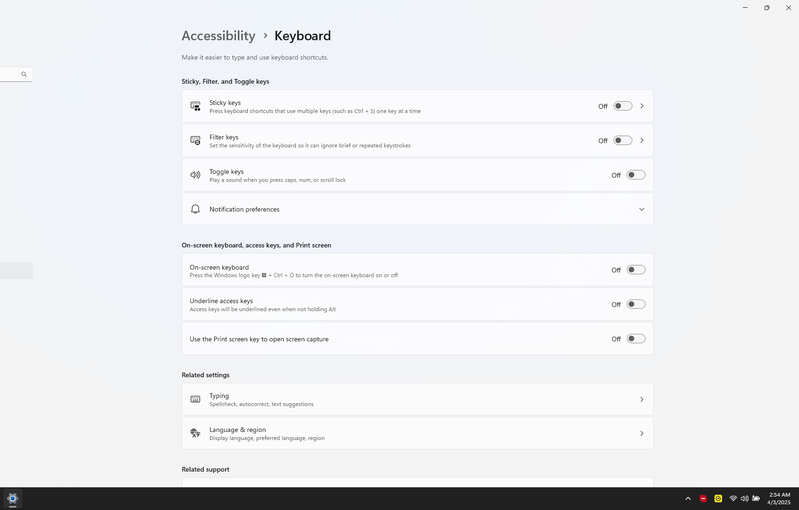Turn on the Sticky keys toggle
Screen dimensions: 799x510
622,106
